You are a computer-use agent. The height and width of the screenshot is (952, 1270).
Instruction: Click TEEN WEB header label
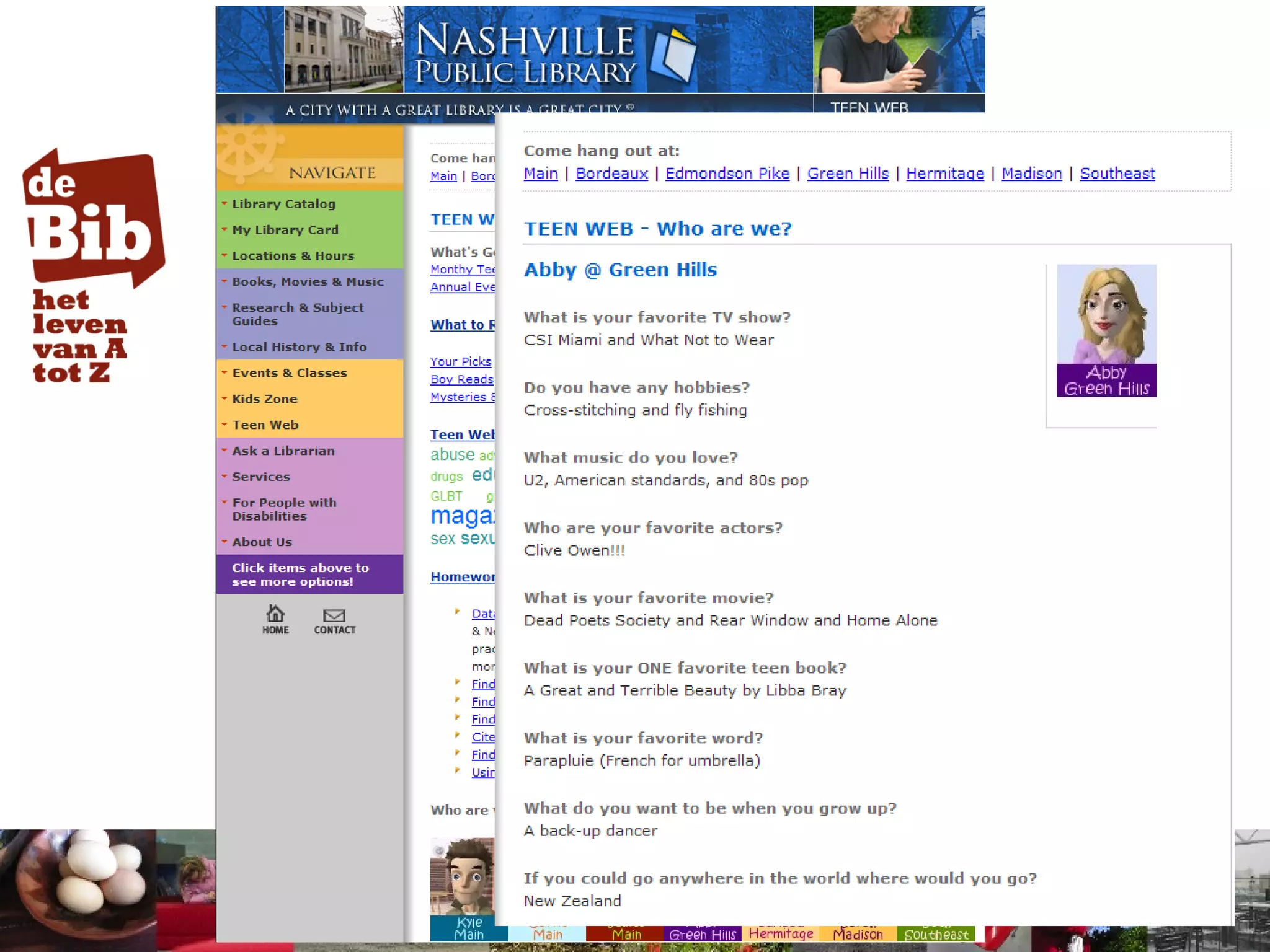[x=869, y=107]
